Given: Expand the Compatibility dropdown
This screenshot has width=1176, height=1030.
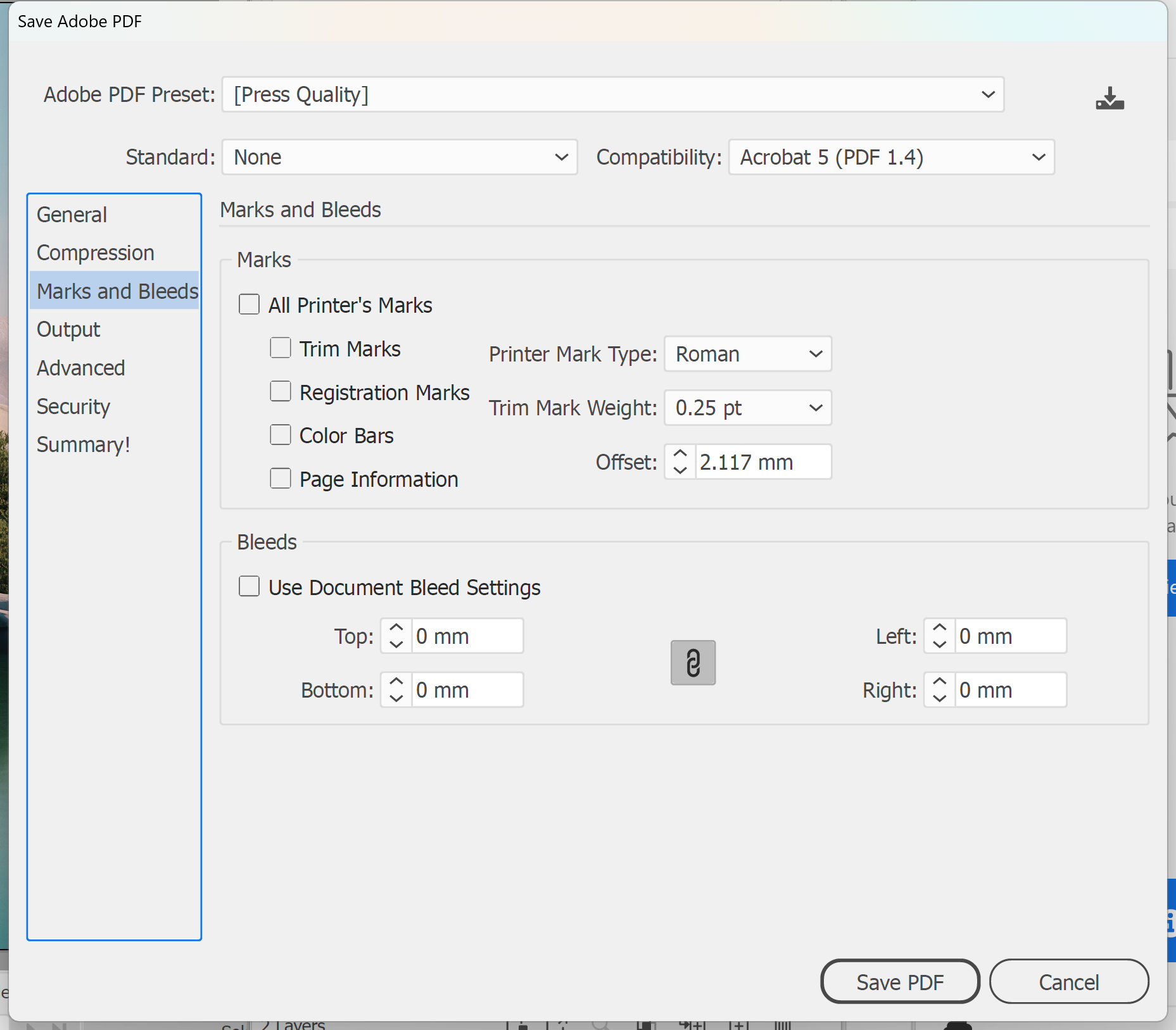Looking at the screenshot, I should click(x=892, y=157).
